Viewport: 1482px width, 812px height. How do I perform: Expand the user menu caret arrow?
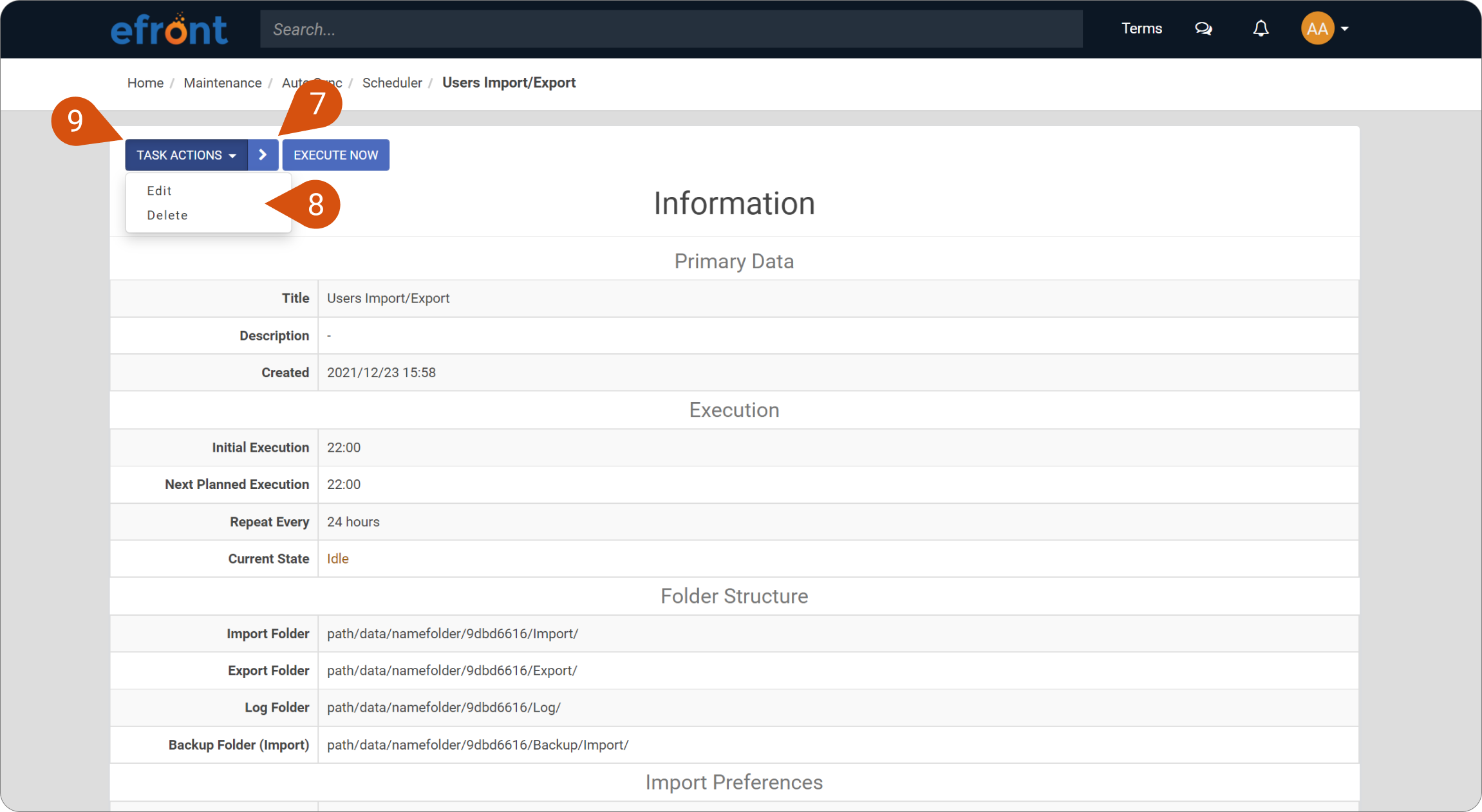pyautogui.click(x=1345, y=29)
